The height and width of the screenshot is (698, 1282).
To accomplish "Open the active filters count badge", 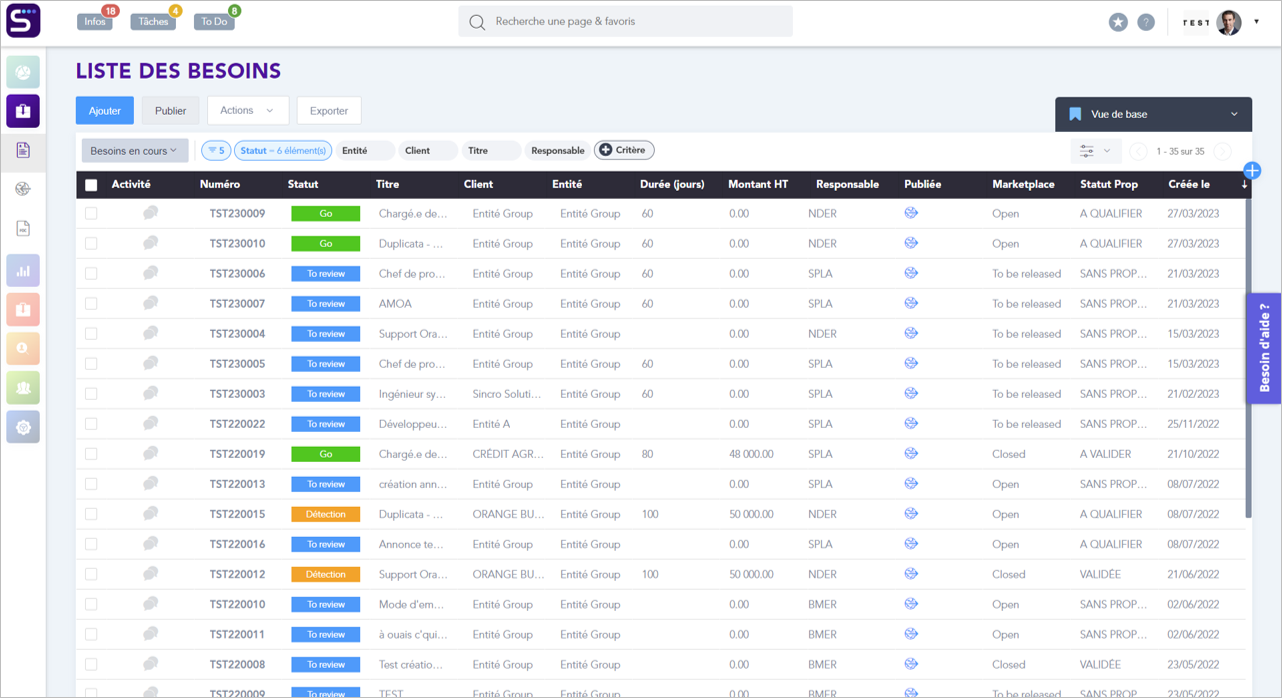I will (x=215, y=151).
